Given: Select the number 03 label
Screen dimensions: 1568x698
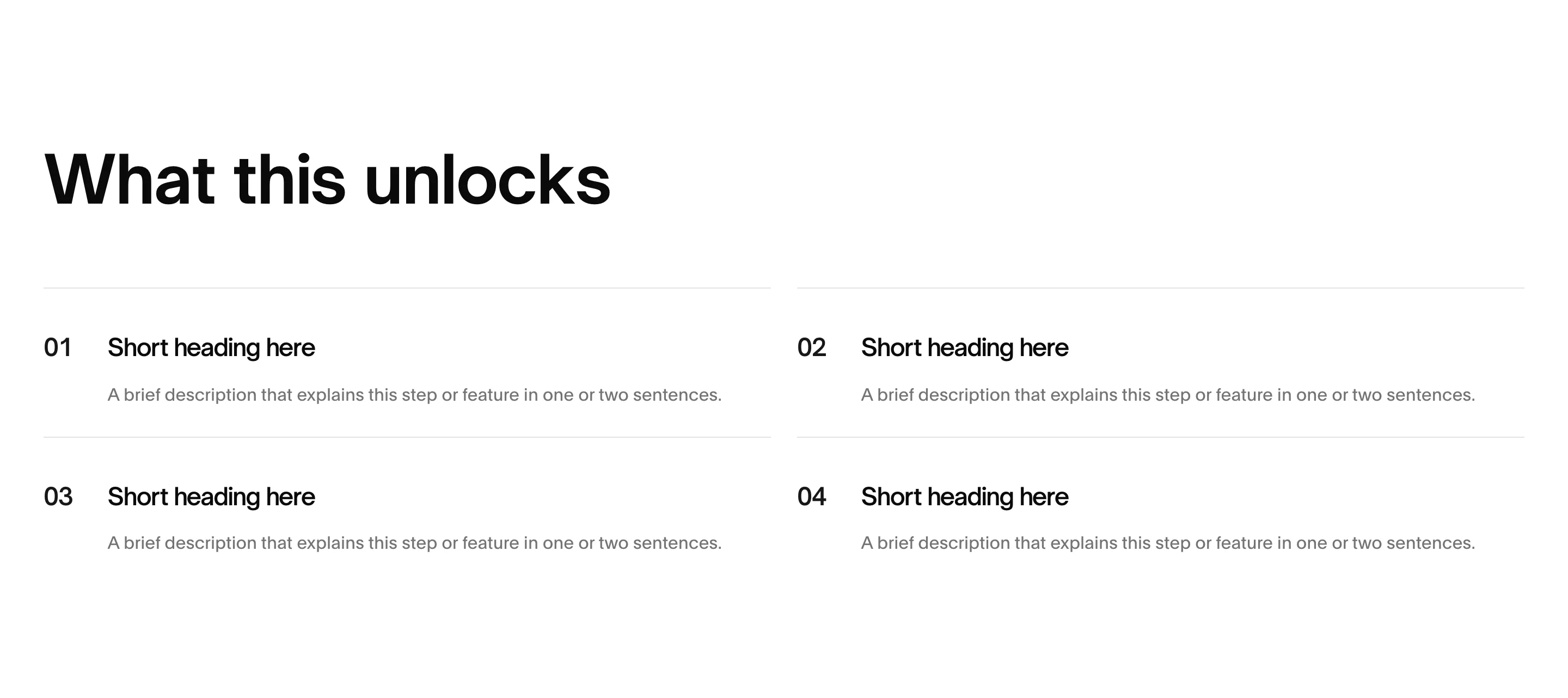Looking at the screenshot, I should click(58, 497).
